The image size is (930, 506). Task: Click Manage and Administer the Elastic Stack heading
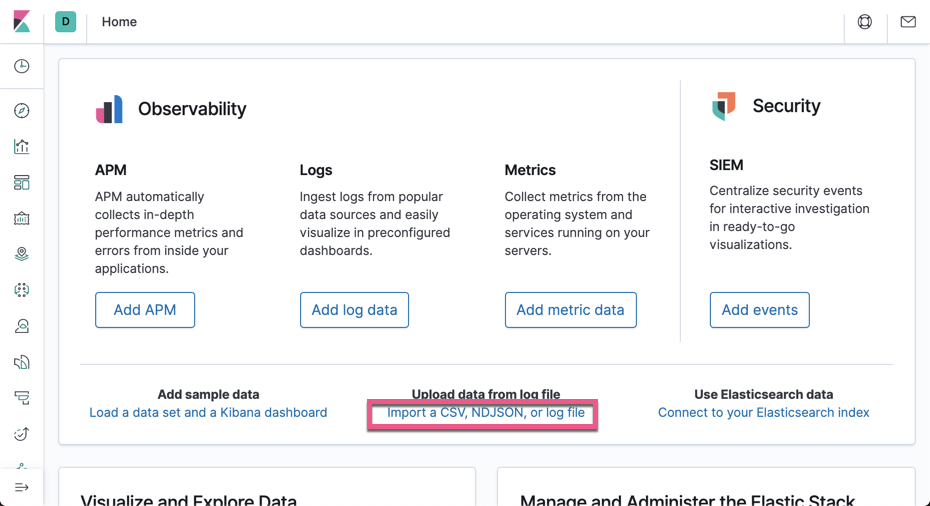coord(687,500)
